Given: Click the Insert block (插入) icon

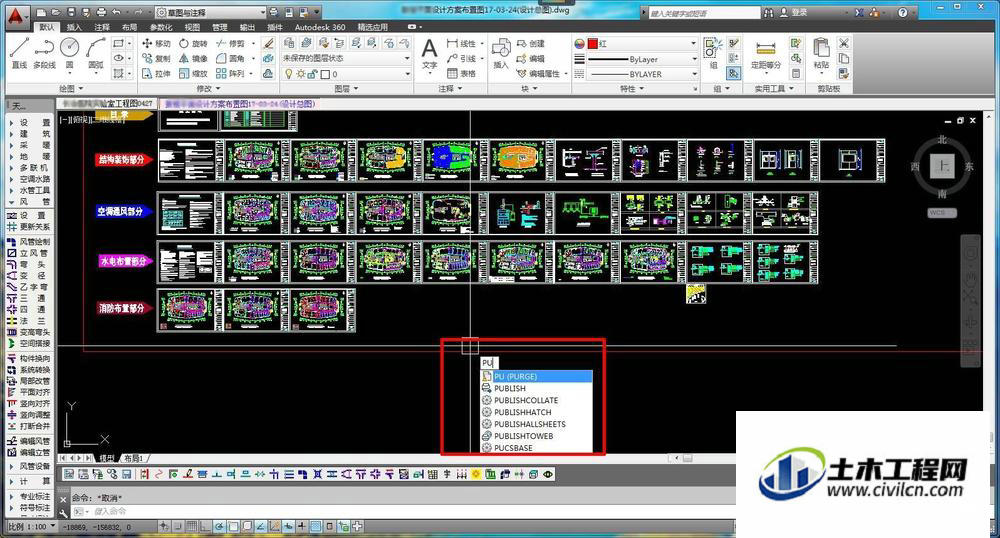Looking at the screenshot, I should click(501, 54).
